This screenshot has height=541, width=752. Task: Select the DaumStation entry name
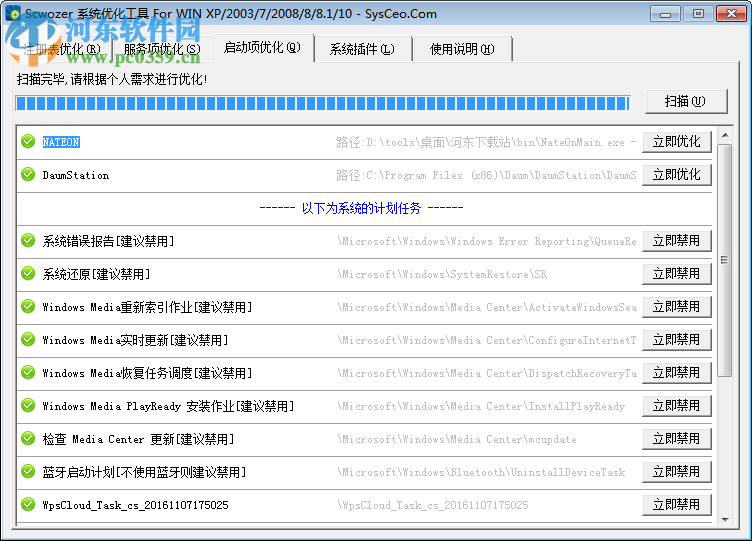click(x=76, y=175)
